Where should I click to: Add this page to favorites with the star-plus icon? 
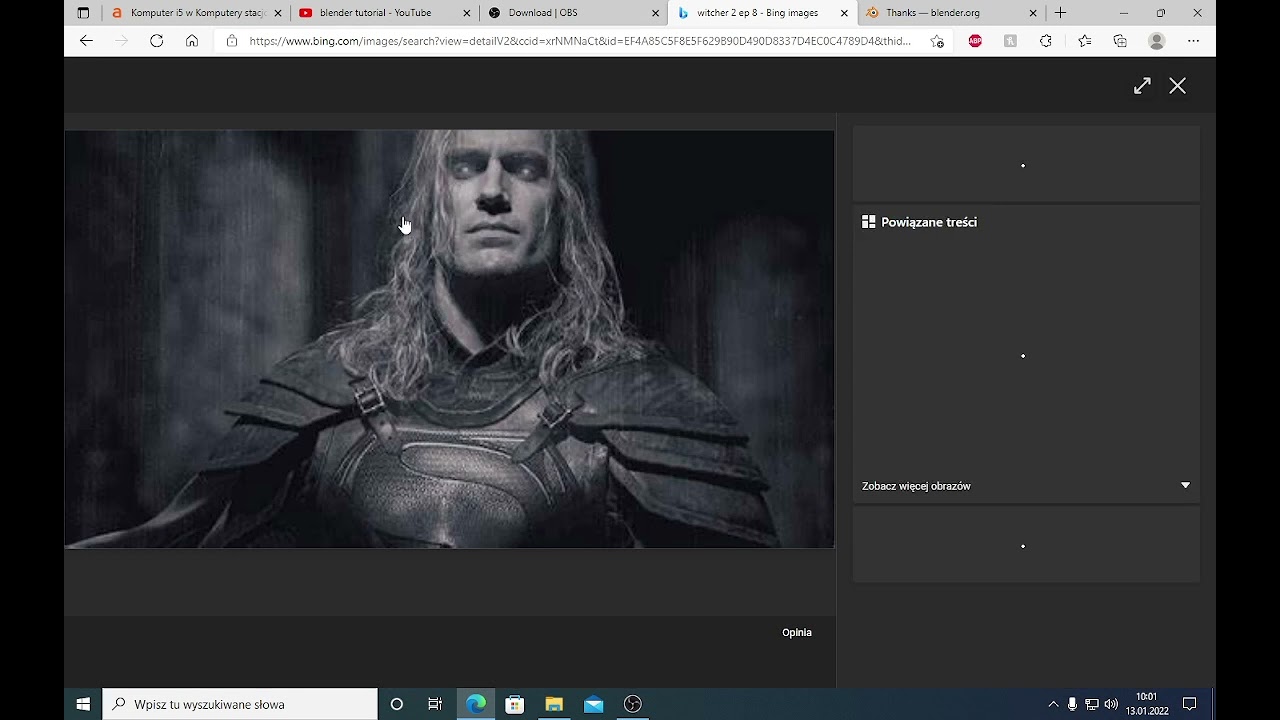[937, 41]
